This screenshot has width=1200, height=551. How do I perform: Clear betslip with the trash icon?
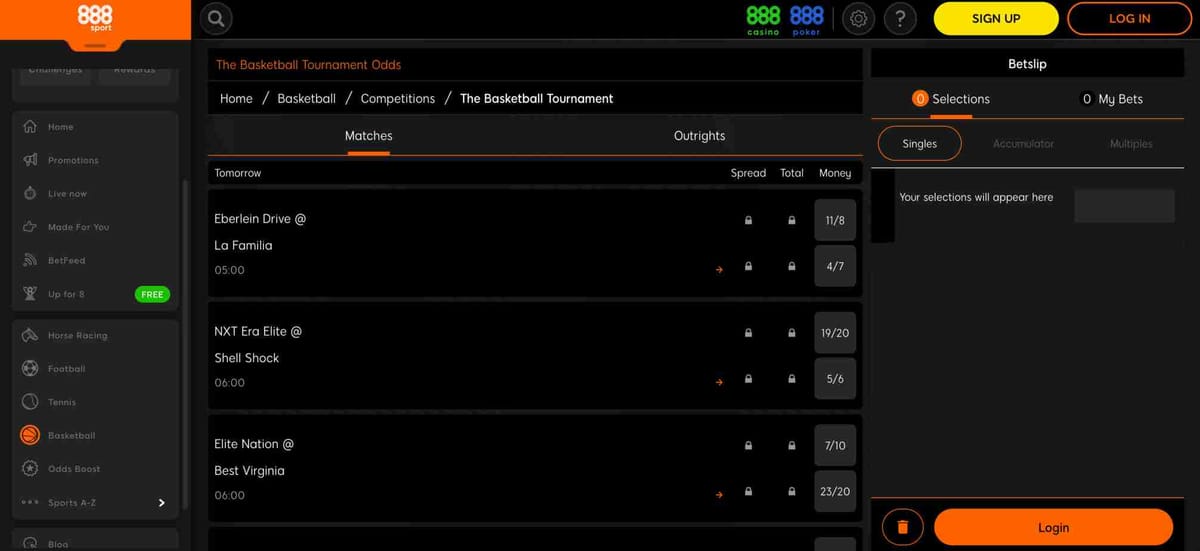pyautogui.click(x=903, y=527)
